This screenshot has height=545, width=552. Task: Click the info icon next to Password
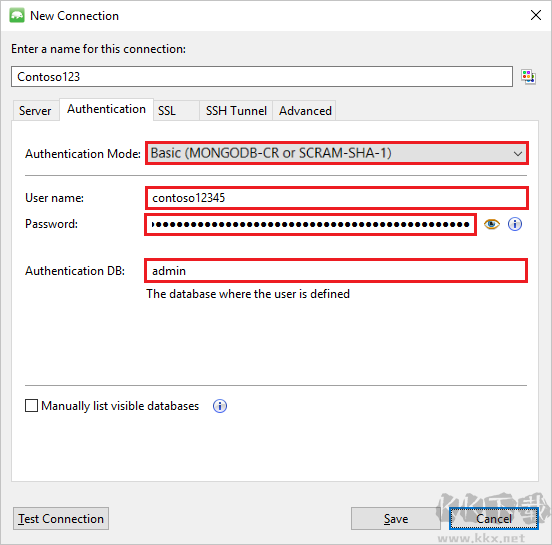[515, 224]
